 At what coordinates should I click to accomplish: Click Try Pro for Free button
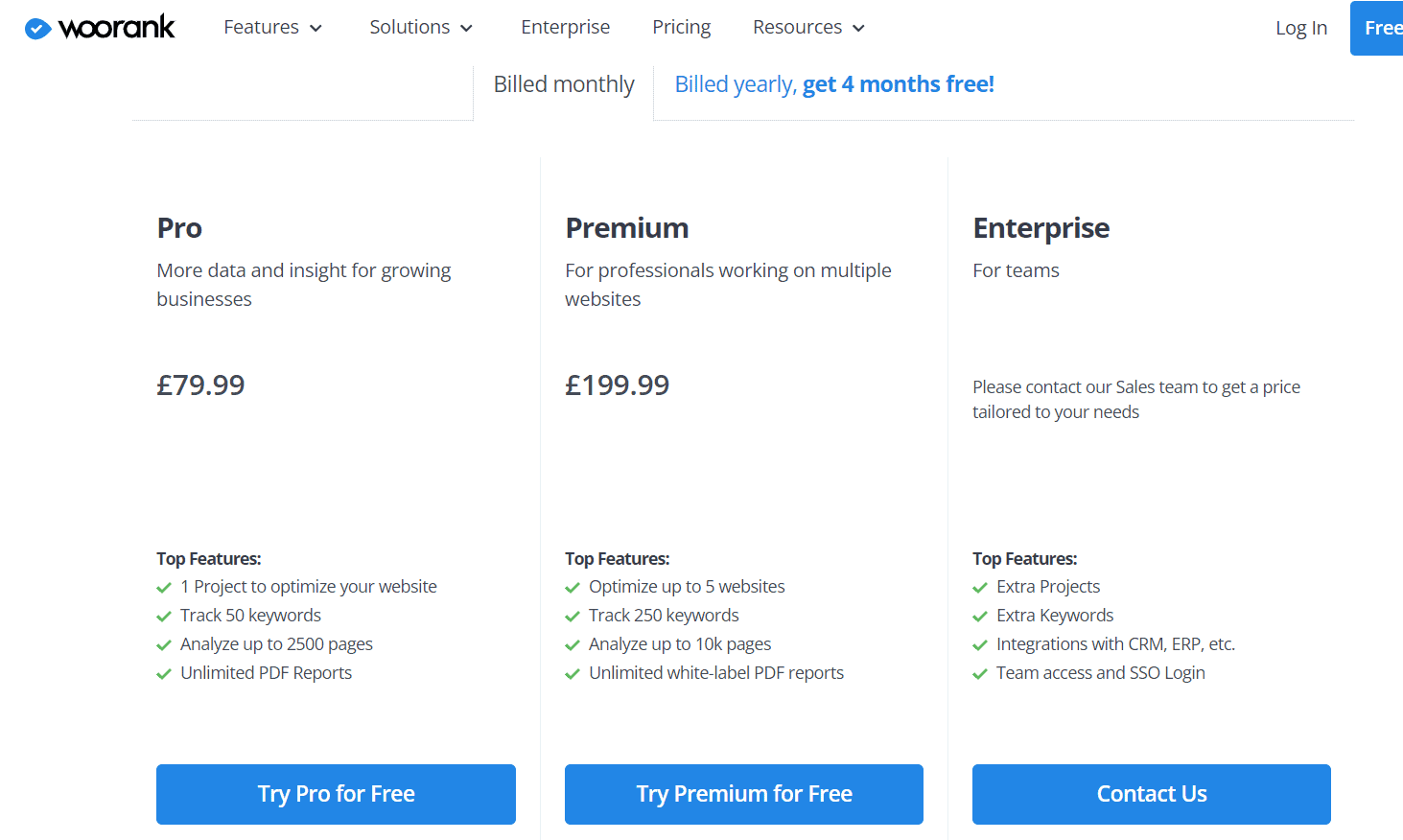coord(336,794)
